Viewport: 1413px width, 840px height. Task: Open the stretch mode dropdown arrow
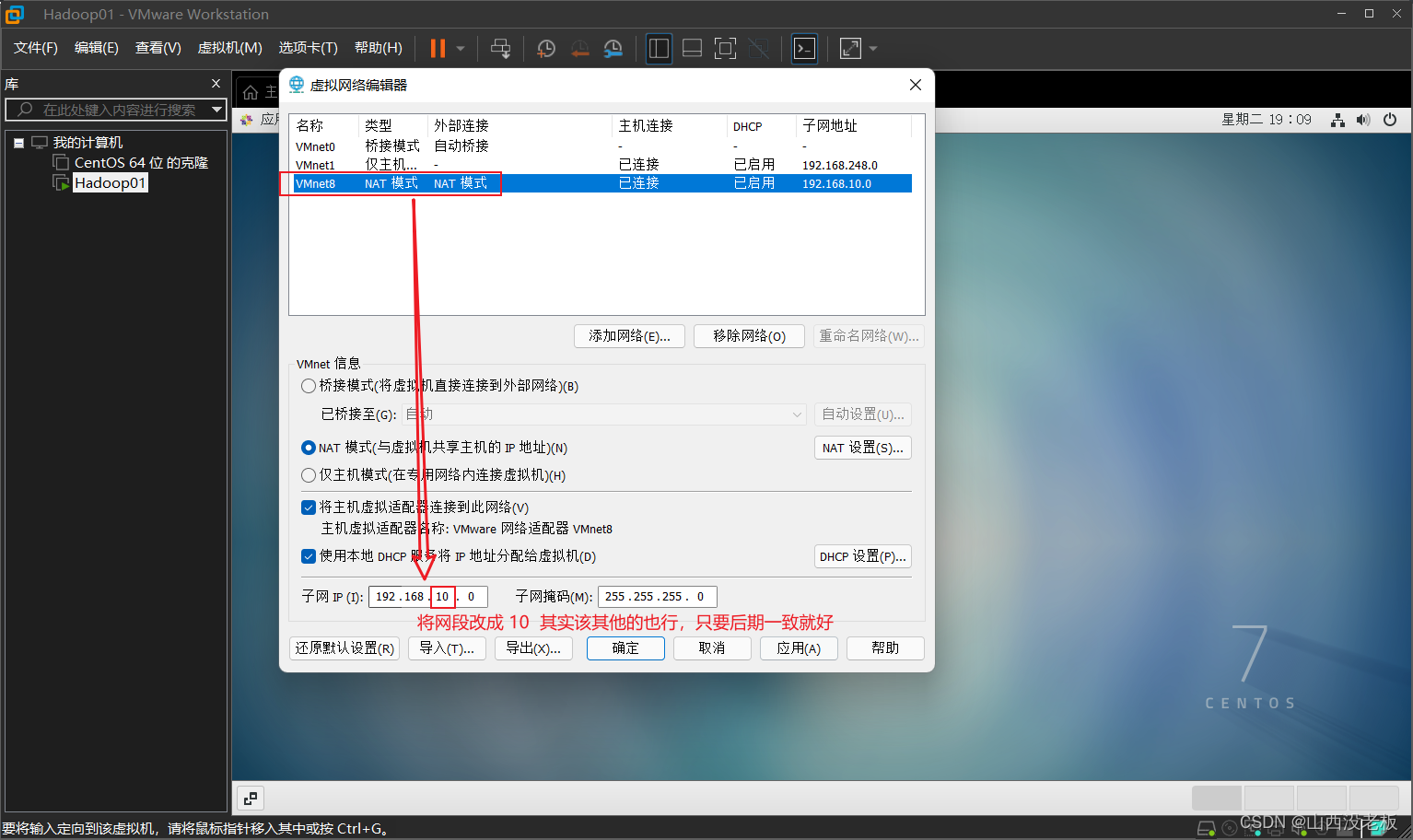pyautogui.click(x=873, y=49)
